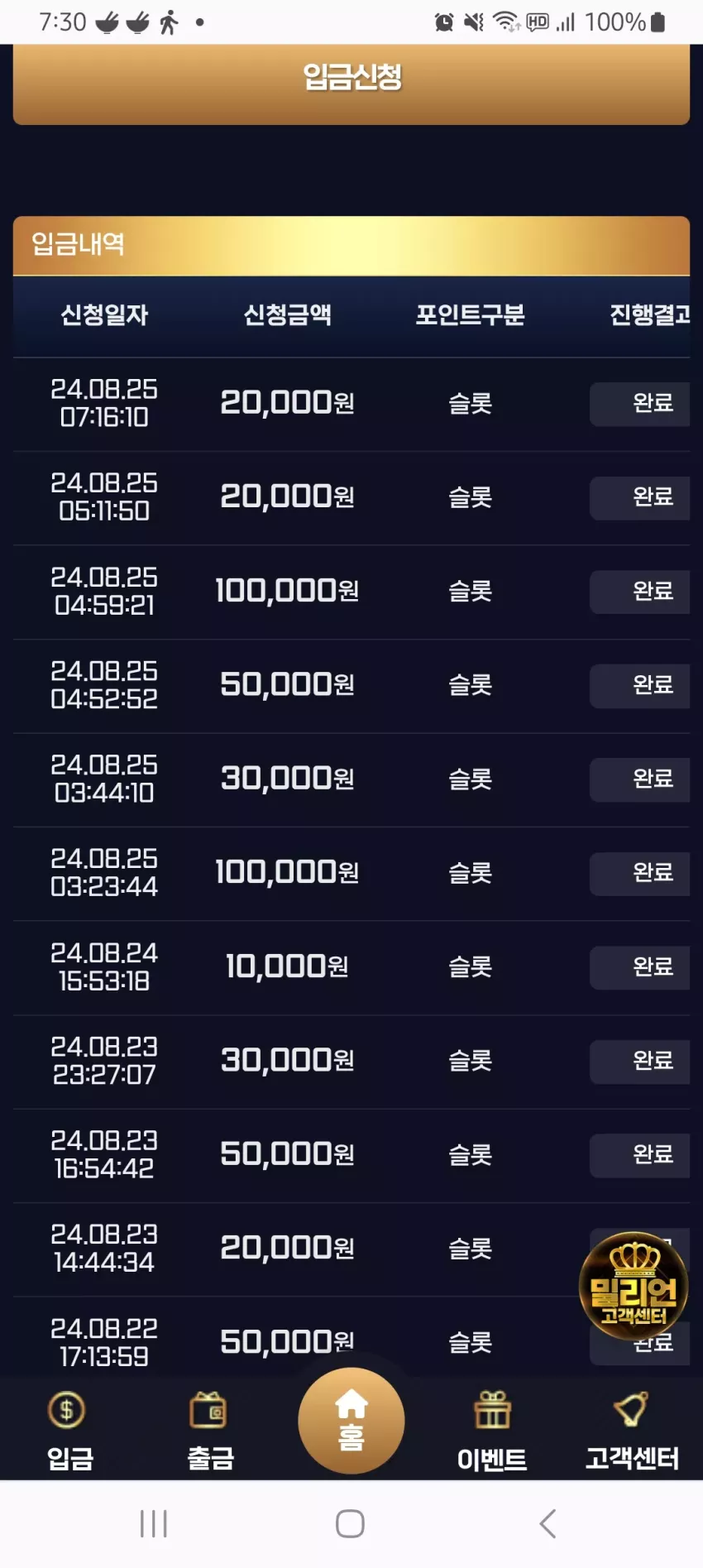
Task: Tap the 50,000원 amount dated 24.08.23 16:54:42
Action: coord(287,1154)
